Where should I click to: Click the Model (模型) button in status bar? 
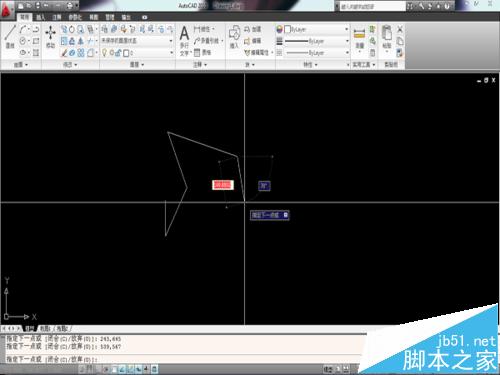(x=328, y=369)
